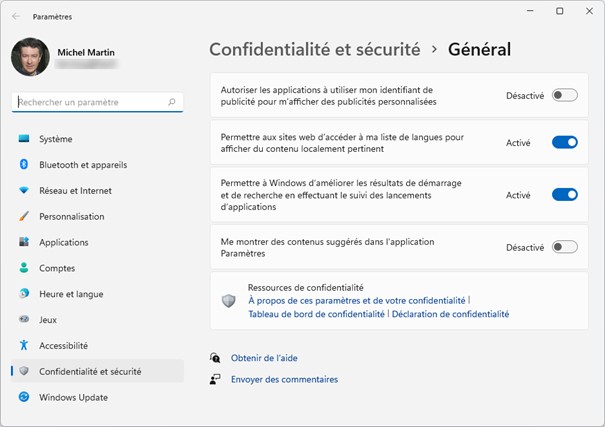Click the Jeux controller icon
The image size is (605, 427).
point(24,320)
